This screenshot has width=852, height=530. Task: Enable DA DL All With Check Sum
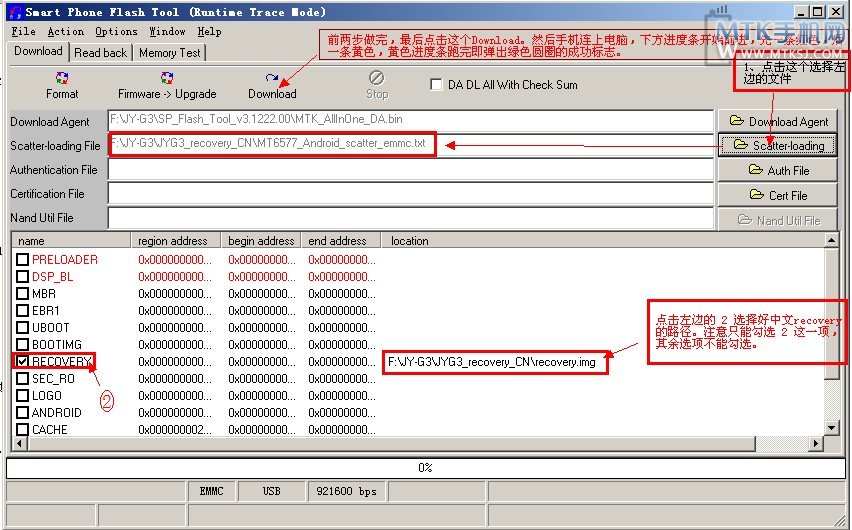(436, 84)
